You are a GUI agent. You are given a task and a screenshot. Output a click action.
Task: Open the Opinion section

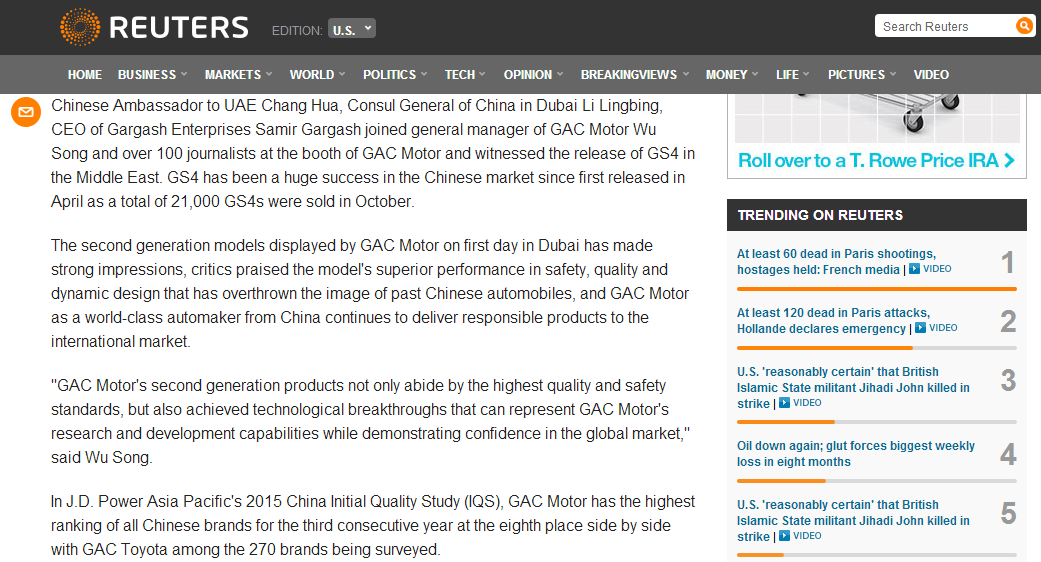[x=528, y=75]
